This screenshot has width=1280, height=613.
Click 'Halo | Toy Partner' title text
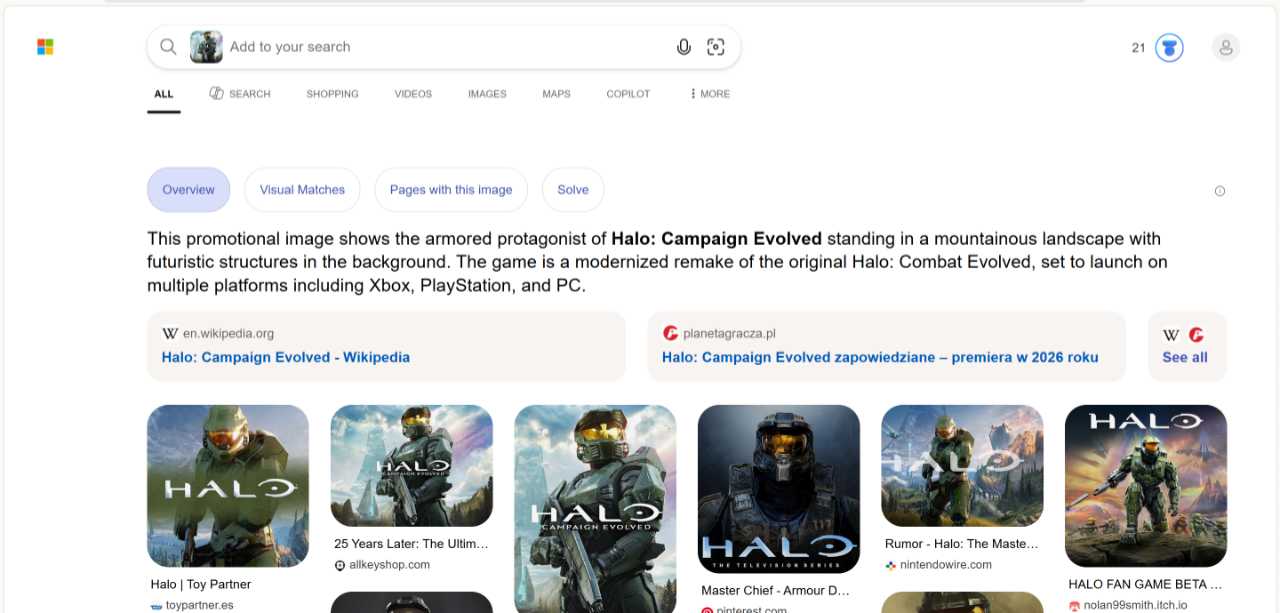tap(201, 584)
